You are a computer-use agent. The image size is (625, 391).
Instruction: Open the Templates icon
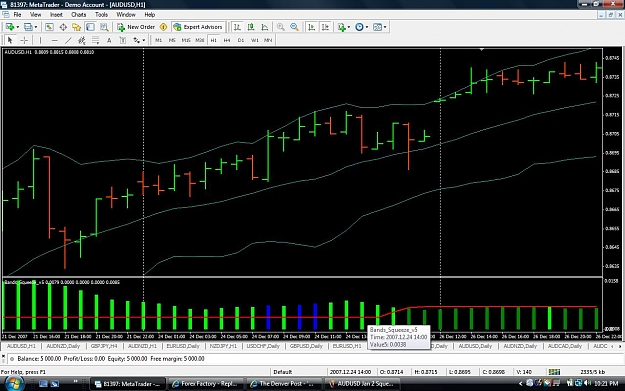[377, 27]
